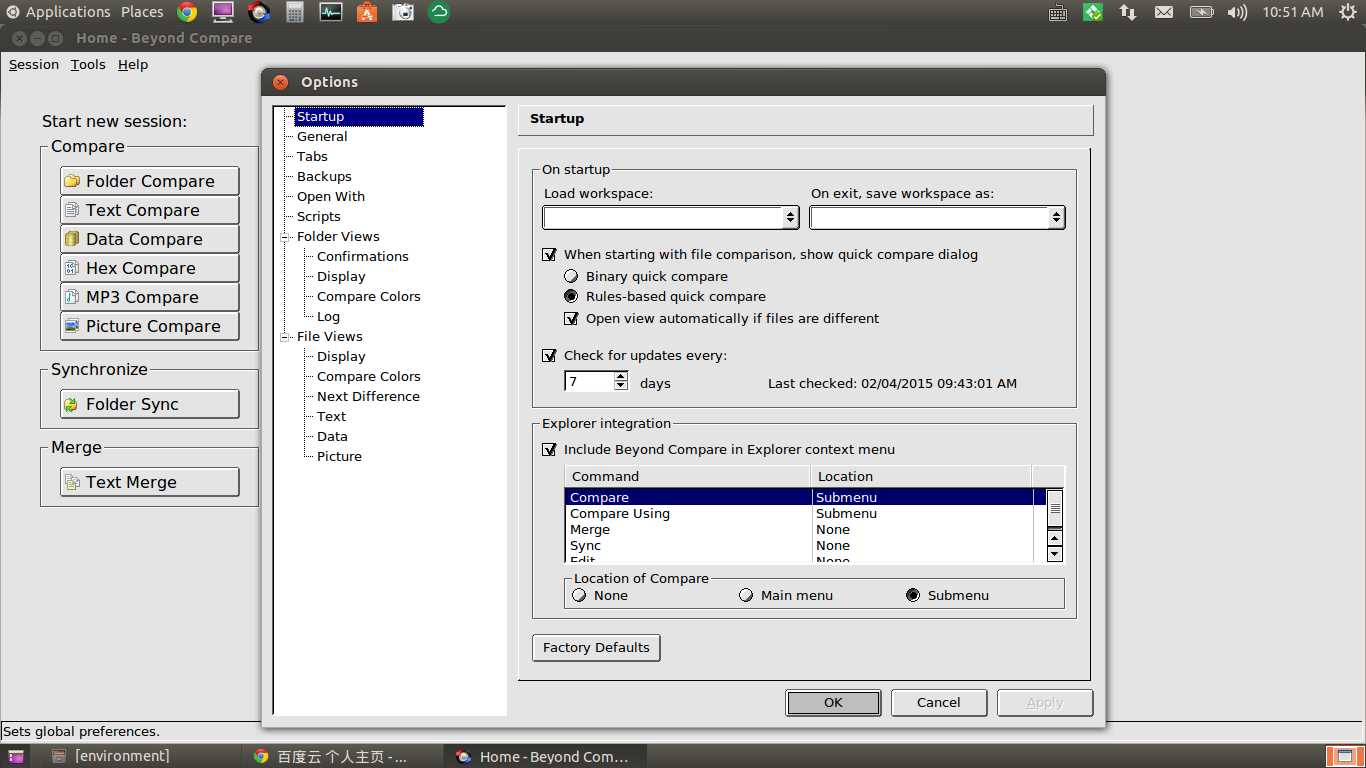Click scroll down arrow in command list

click(x=1054, y=554)
